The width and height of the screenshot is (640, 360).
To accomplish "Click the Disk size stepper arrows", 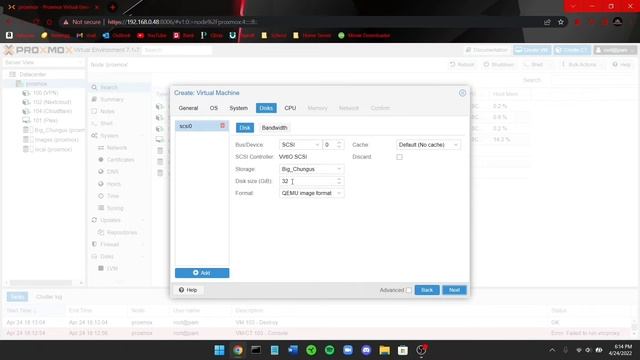I will [x=339, y=181].
